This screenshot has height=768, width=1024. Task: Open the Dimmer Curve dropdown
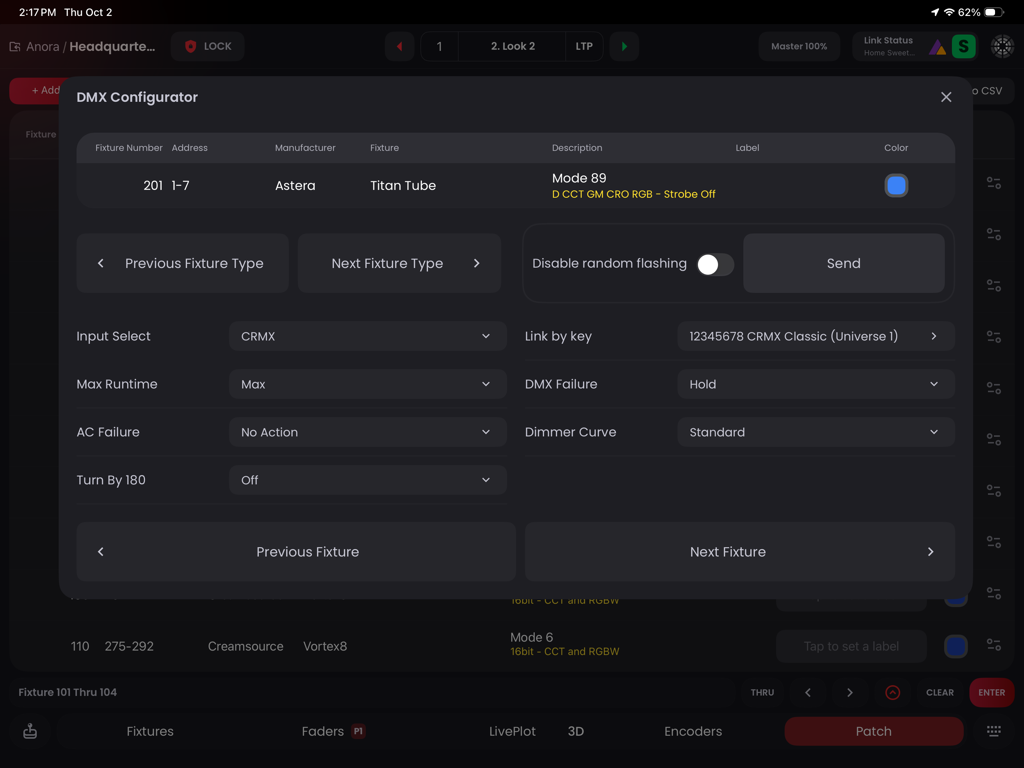coord(815,432)
